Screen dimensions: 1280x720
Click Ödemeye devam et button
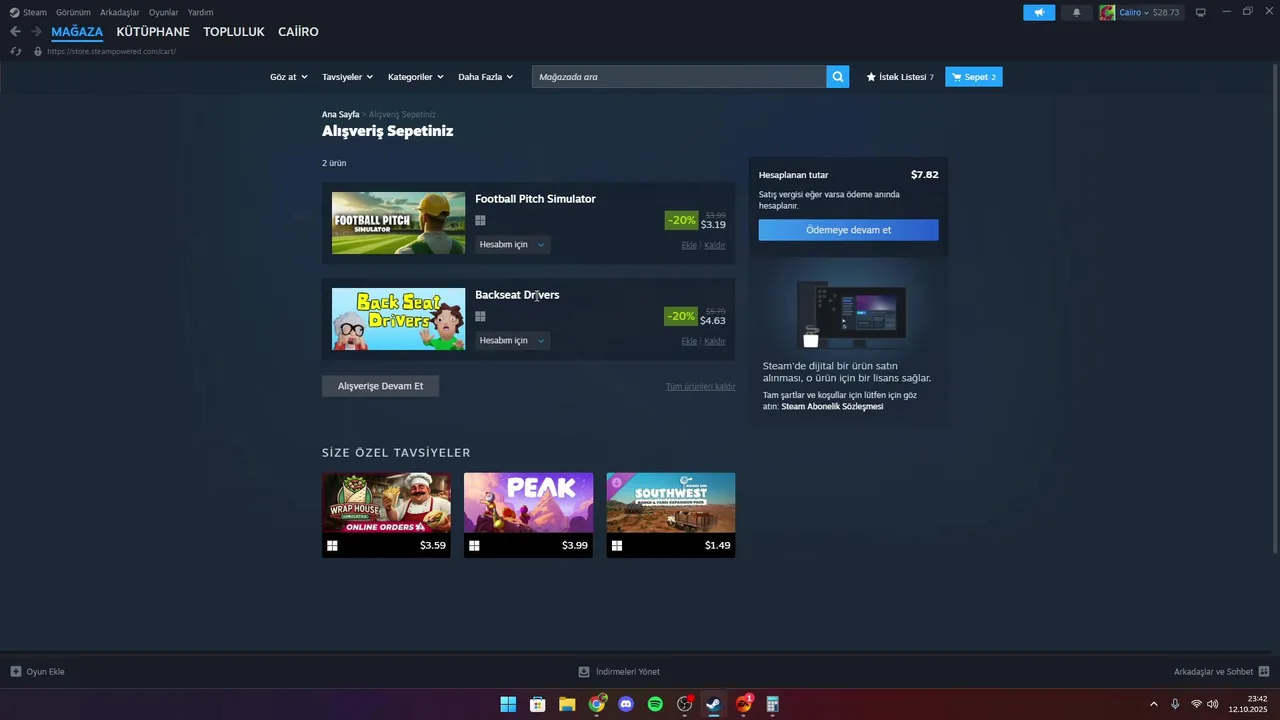[x=848, y=230]
